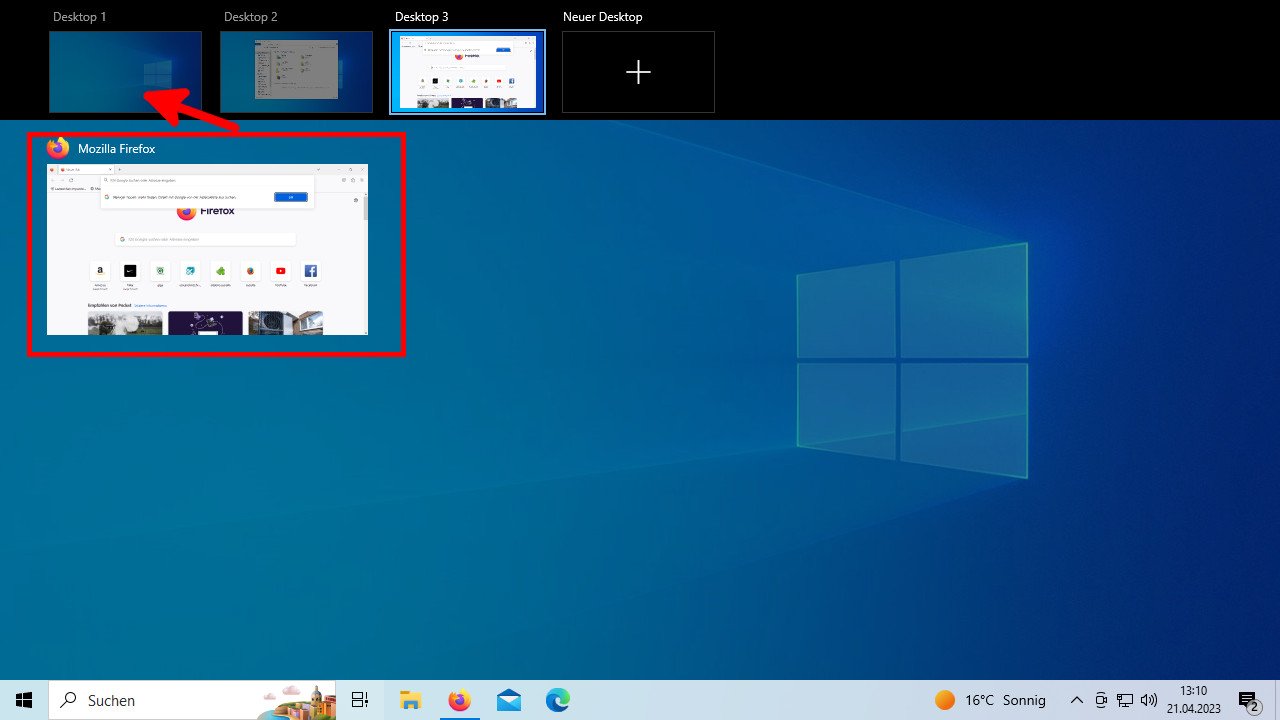The image size is (1280, 720).
Task: Open the Start menu
Action: click(x=24, y=699)
